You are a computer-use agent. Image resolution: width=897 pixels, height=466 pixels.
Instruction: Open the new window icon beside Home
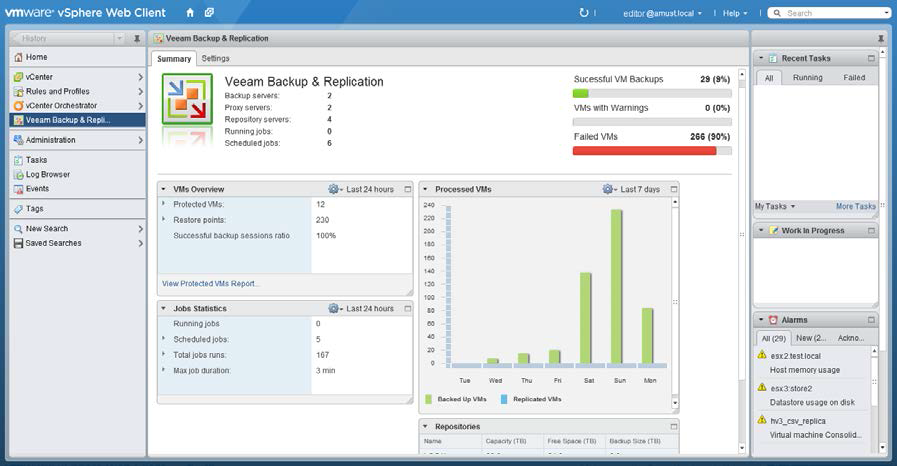(209, 13)
